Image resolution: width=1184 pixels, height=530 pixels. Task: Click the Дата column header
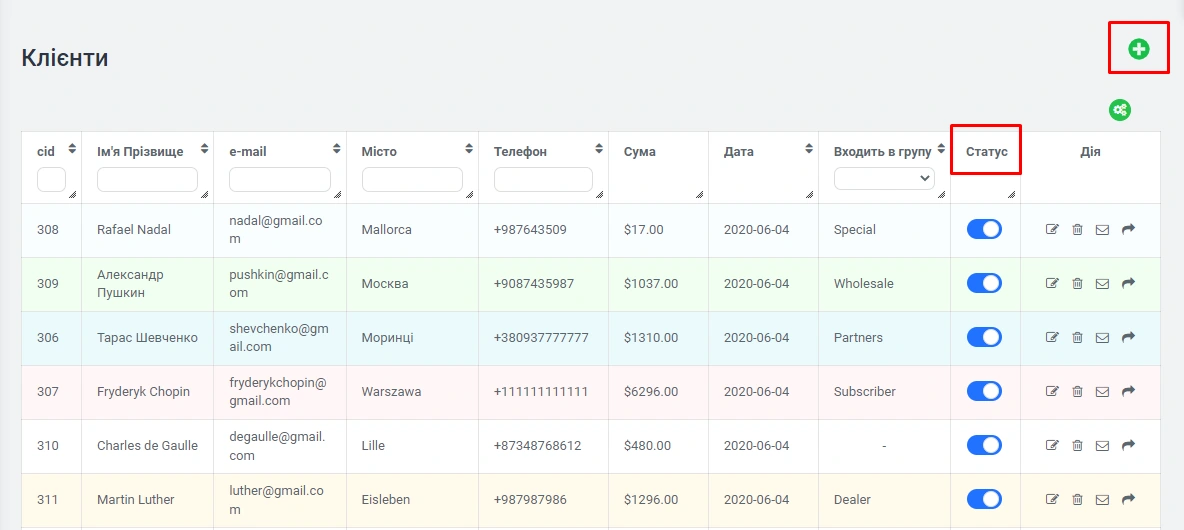(739, 152)
